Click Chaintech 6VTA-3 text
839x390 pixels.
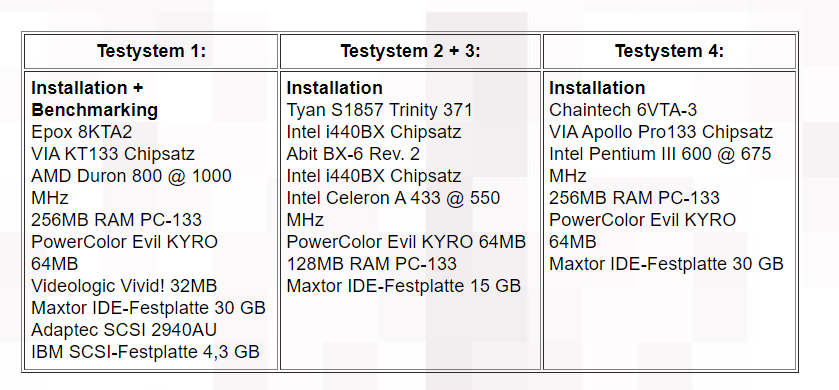(x=623, y=110)
